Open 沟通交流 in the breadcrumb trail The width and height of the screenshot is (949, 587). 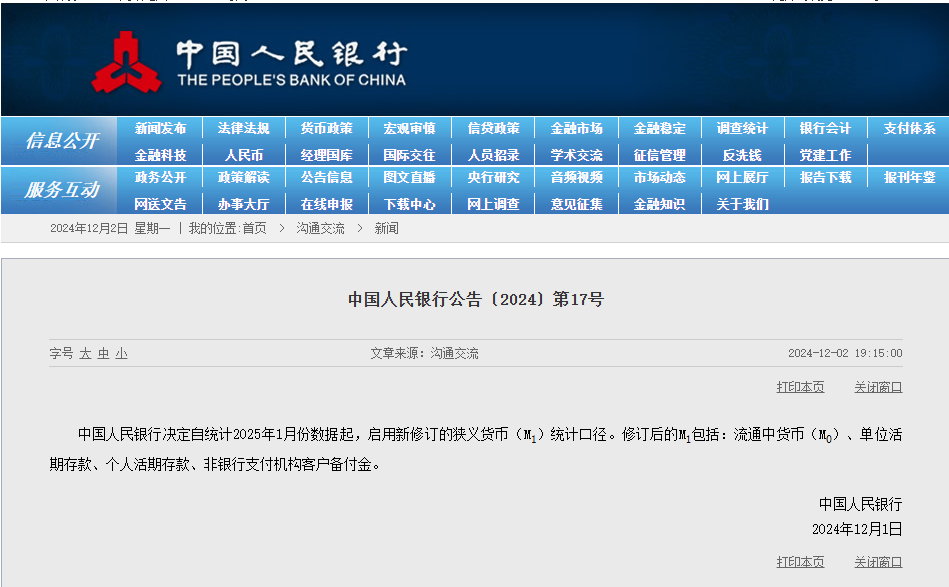(x=320, y=229)
